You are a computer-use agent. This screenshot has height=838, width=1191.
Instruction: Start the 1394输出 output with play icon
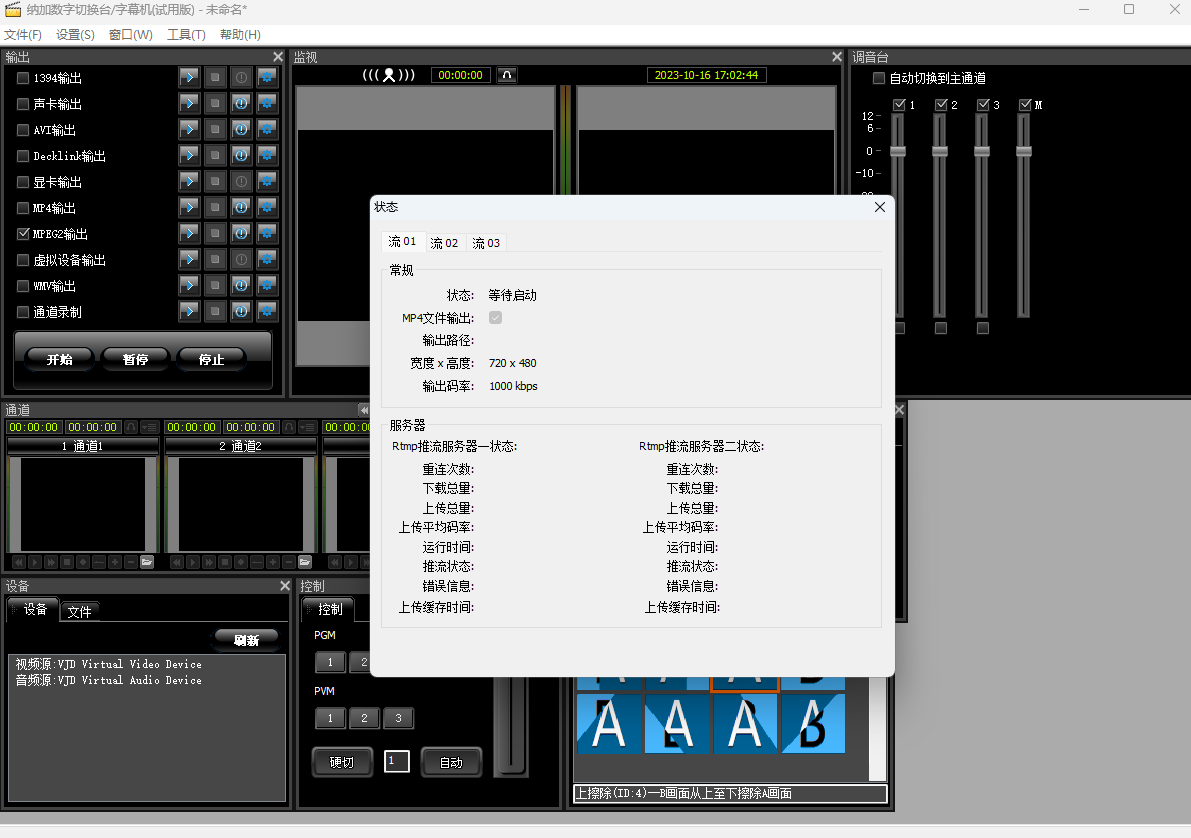(x=189, y=77)
